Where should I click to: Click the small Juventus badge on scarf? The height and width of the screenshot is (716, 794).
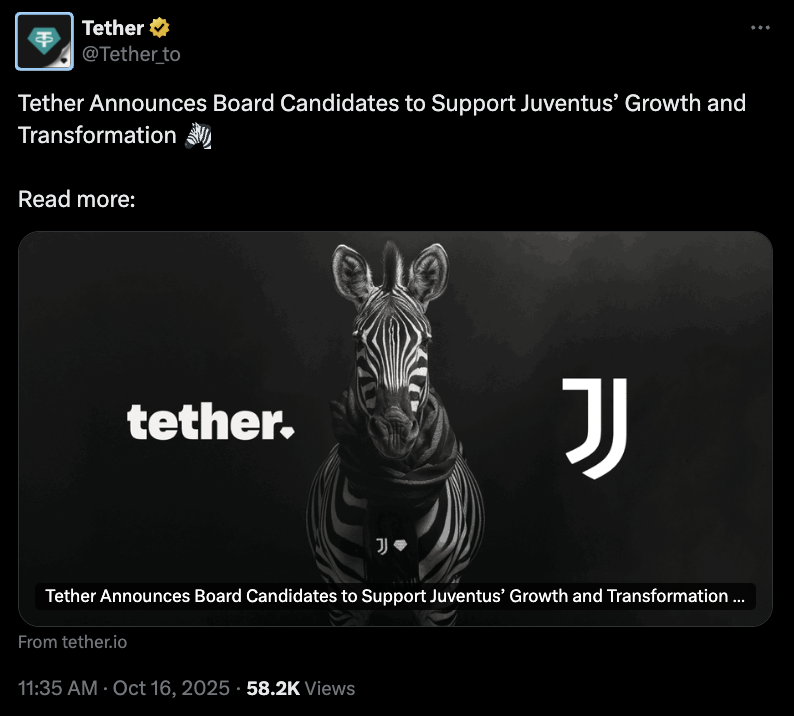tap(381, 545)
